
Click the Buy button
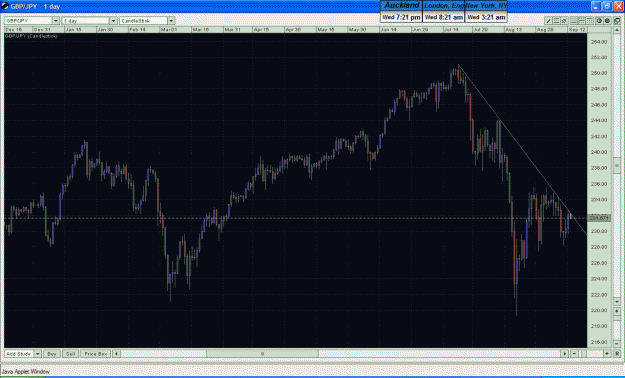click(x=52, y=354)
